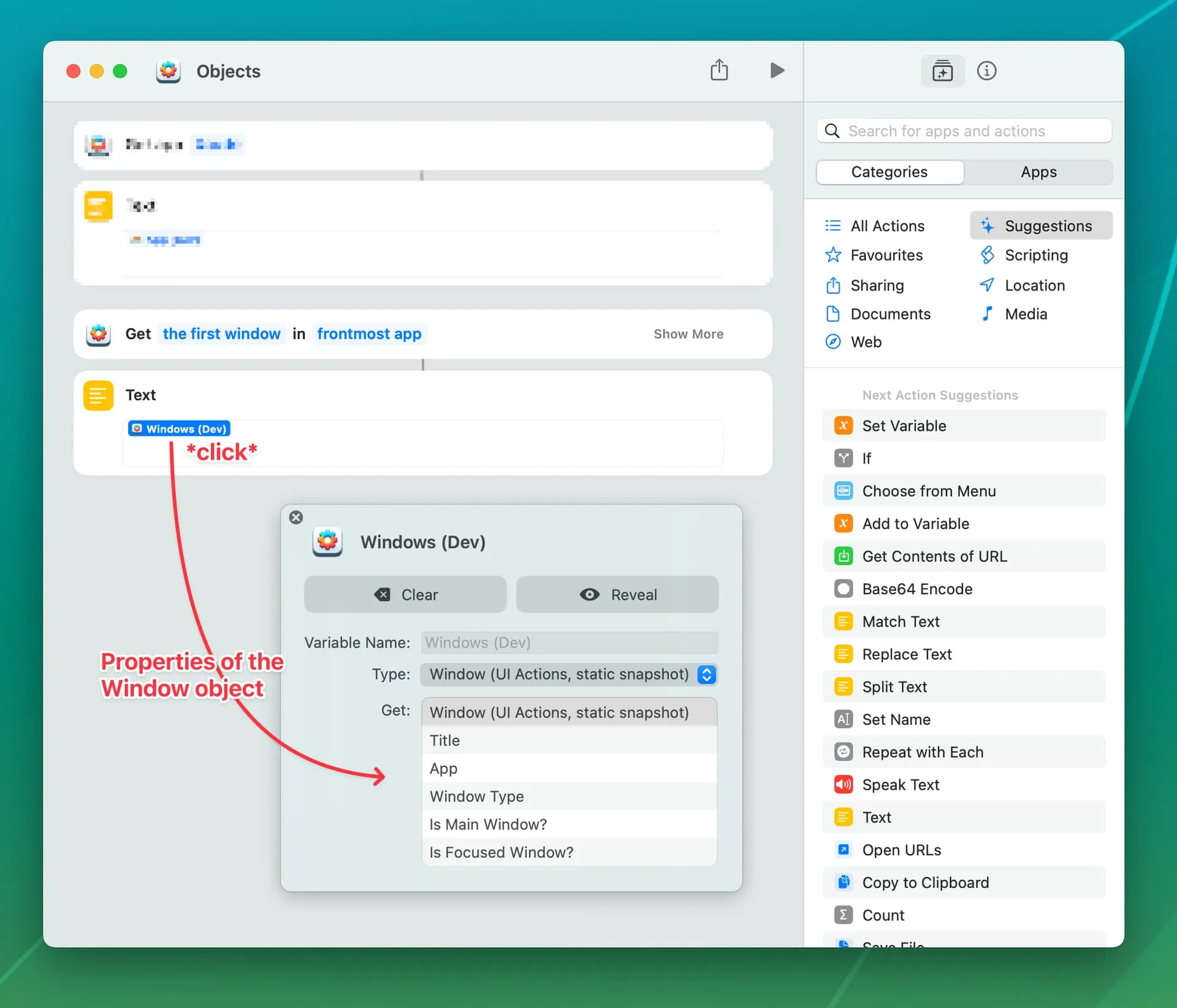Open the Get property dropdown
This screenshot has height=1008, width=1177.
pos(569,712)
